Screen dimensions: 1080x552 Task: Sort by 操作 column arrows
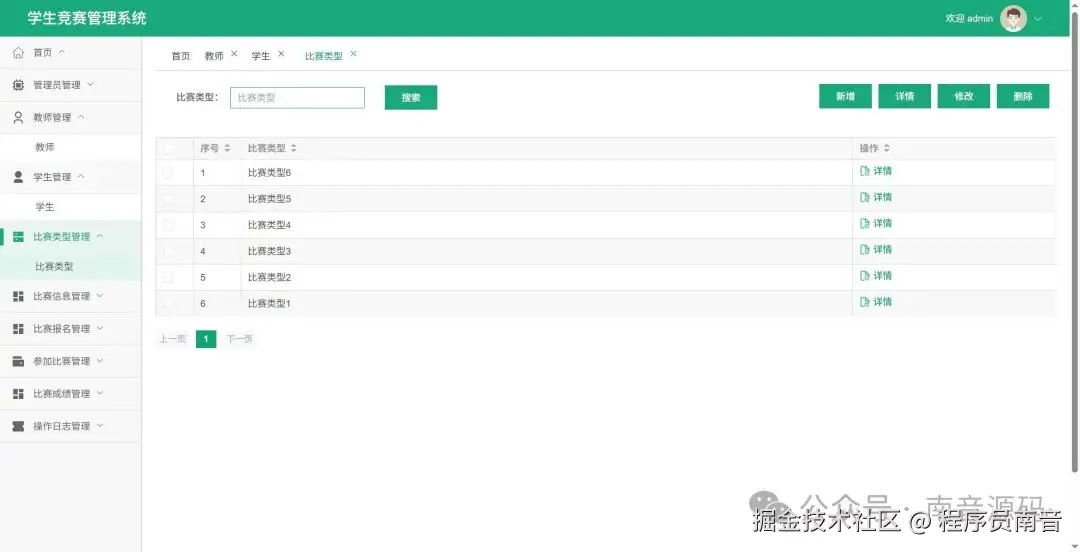(x=886, y=148)
